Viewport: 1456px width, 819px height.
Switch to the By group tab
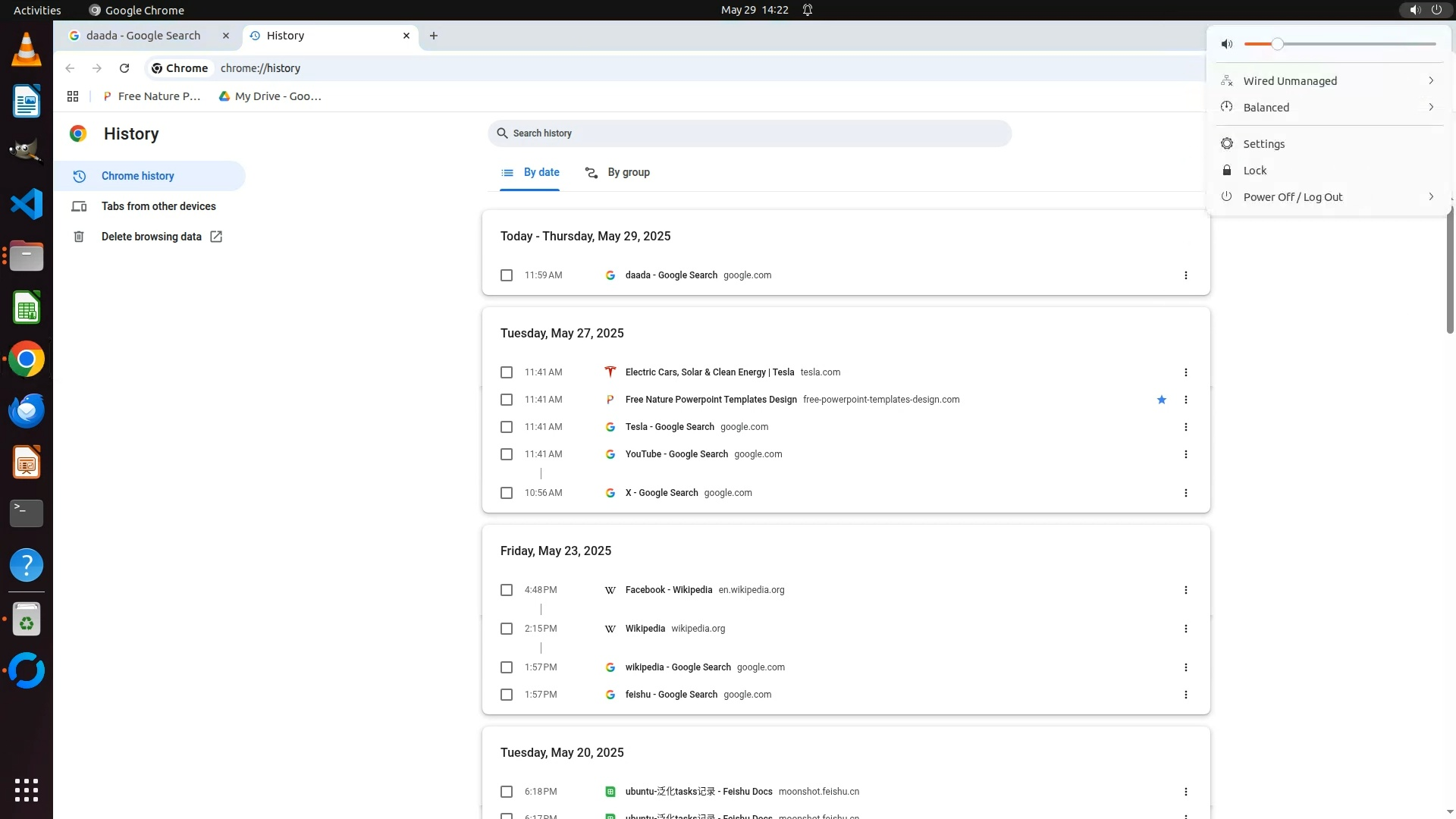pos(618,173)
